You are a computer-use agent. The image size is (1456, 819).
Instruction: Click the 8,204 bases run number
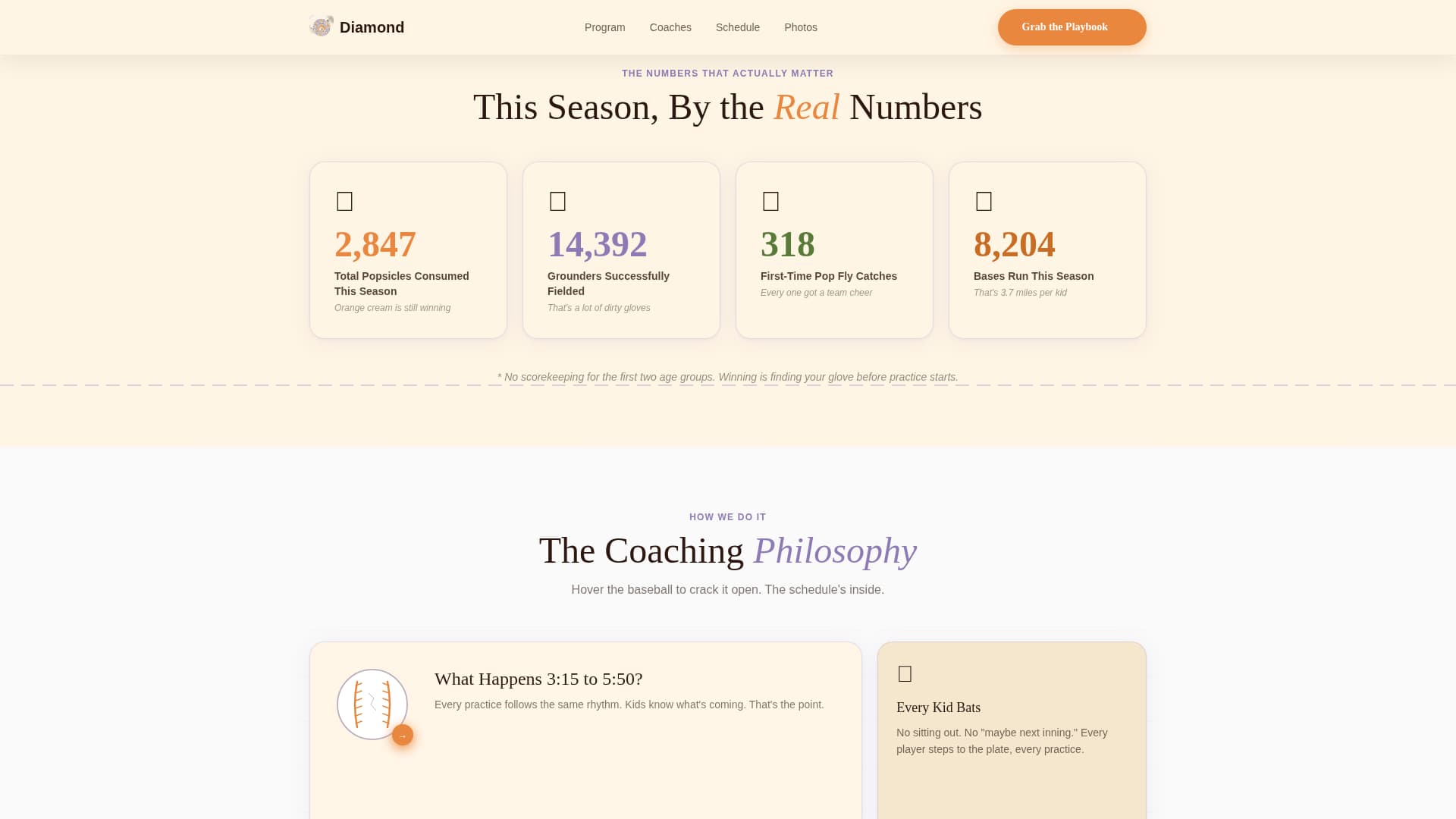tap(1014, 244)
